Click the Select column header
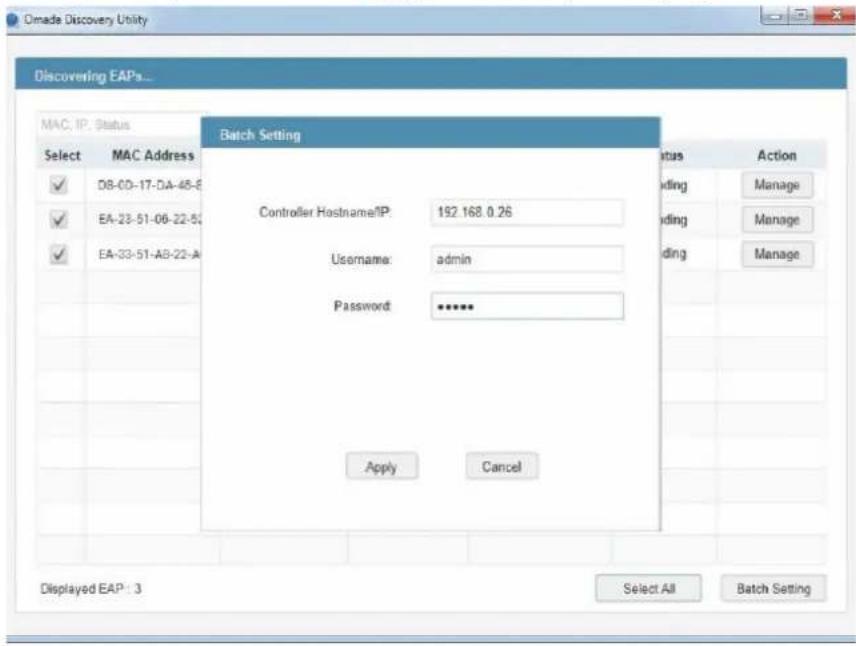 62,156
